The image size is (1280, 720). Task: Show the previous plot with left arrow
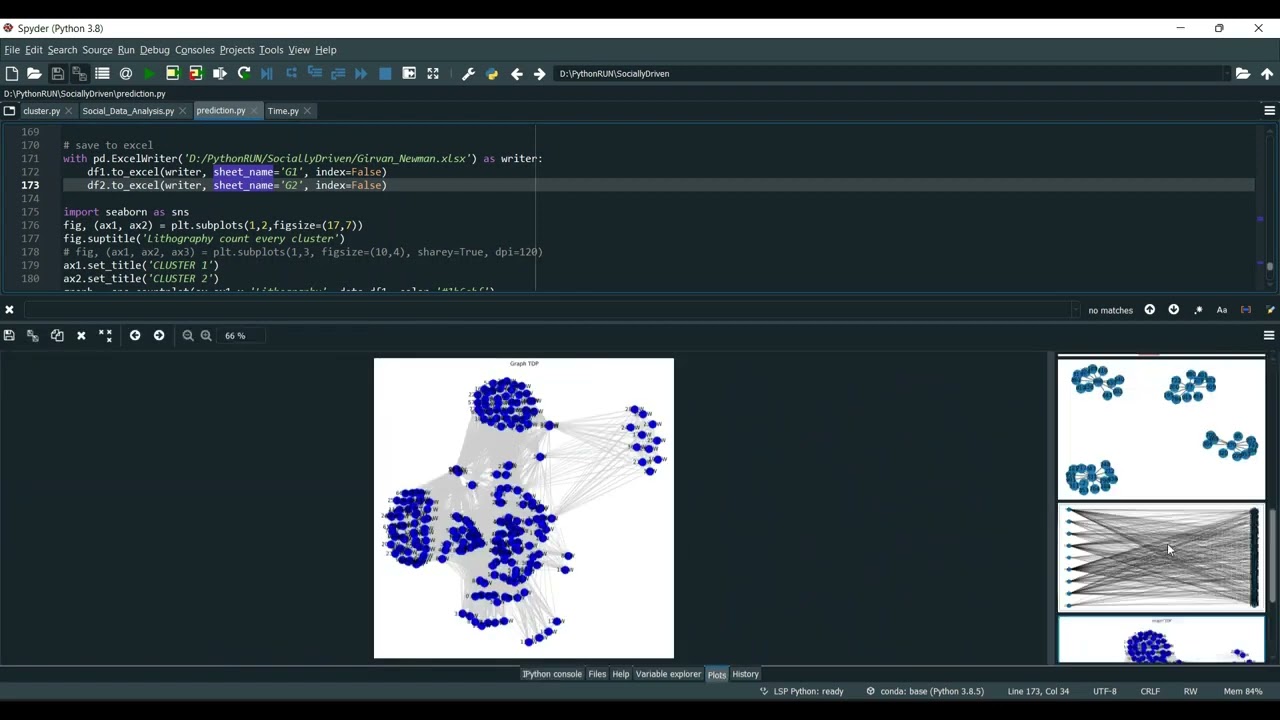coord(135,335)
